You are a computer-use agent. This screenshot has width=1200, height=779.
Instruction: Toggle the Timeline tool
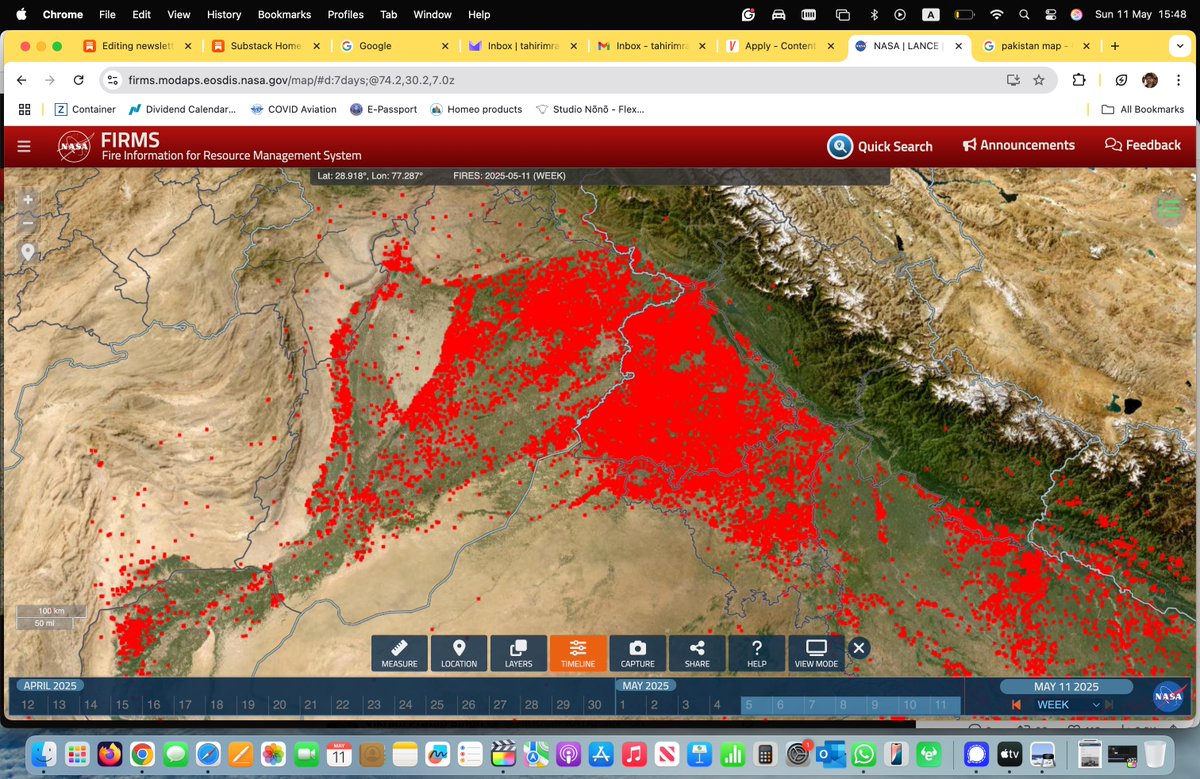(x=578, y=653)
